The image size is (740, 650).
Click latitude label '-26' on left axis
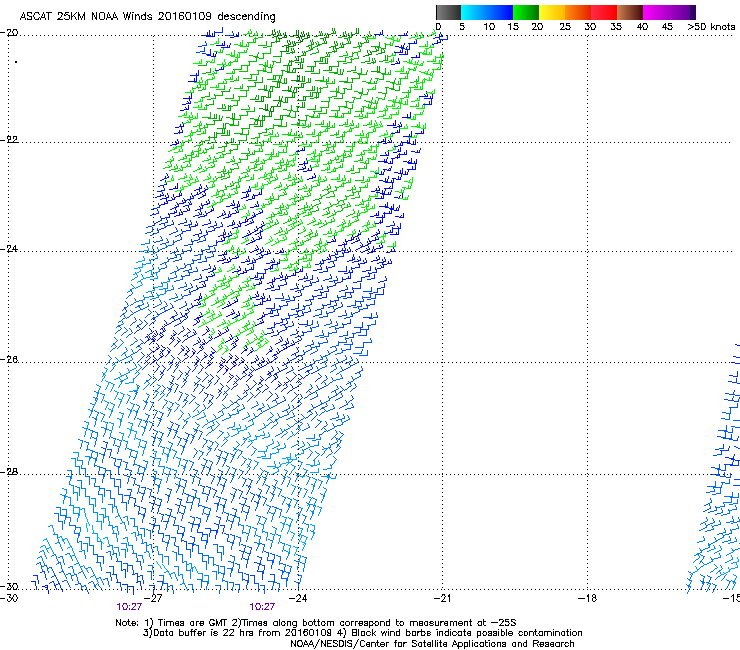click(x=9, y=360)
